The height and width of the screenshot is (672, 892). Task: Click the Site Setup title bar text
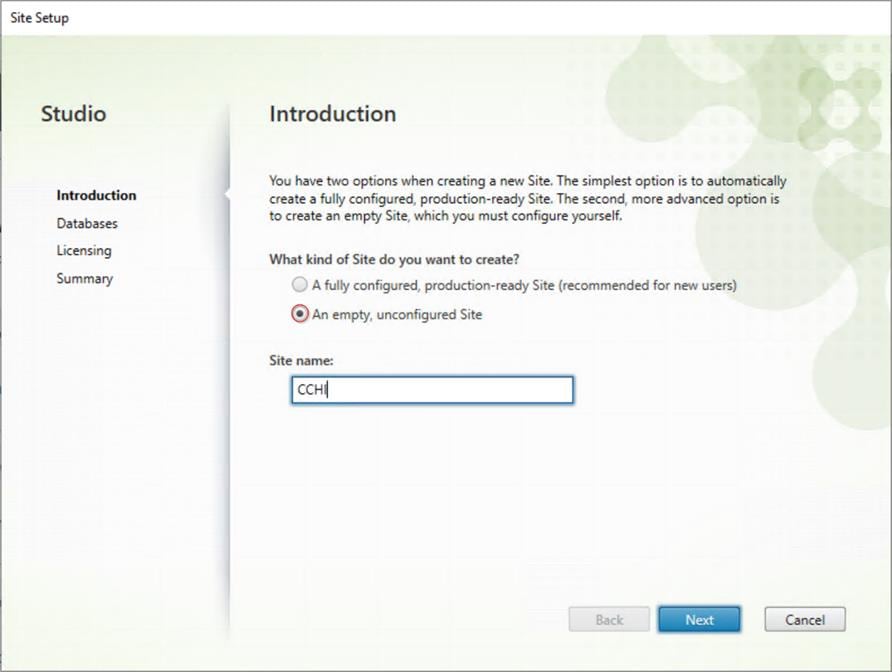click(x=40, y=17)
